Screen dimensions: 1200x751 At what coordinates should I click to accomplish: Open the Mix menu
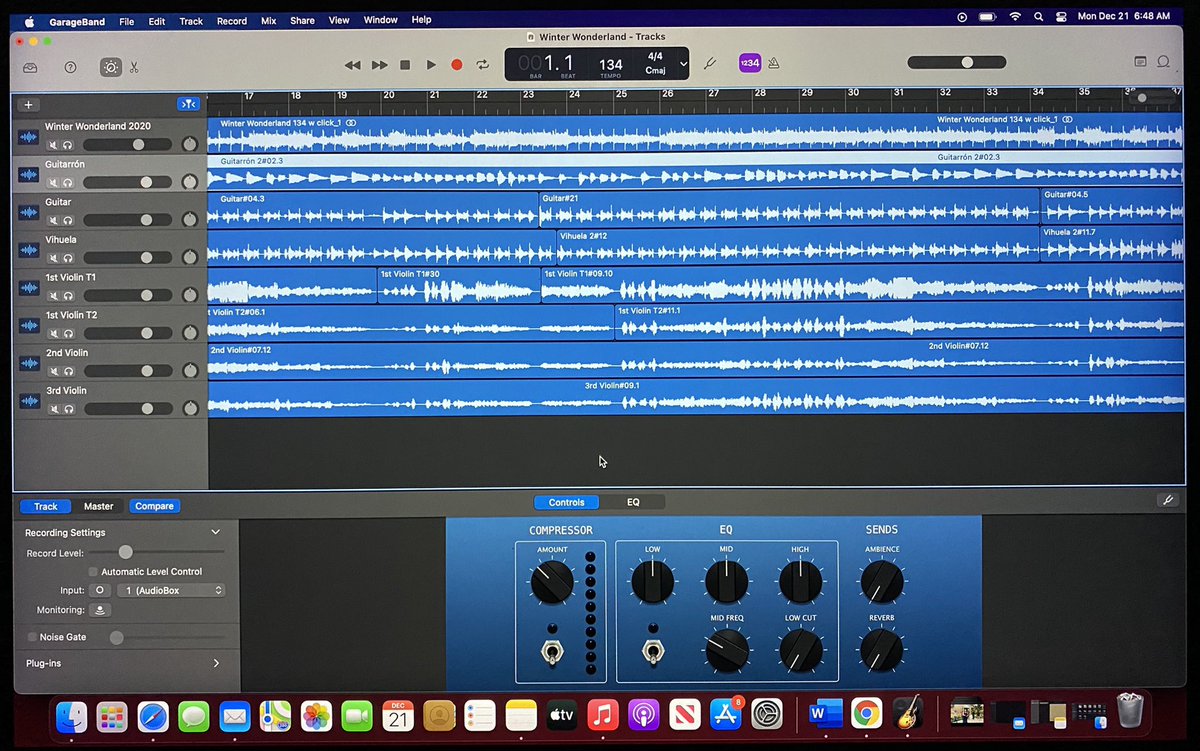click(268, 20)
